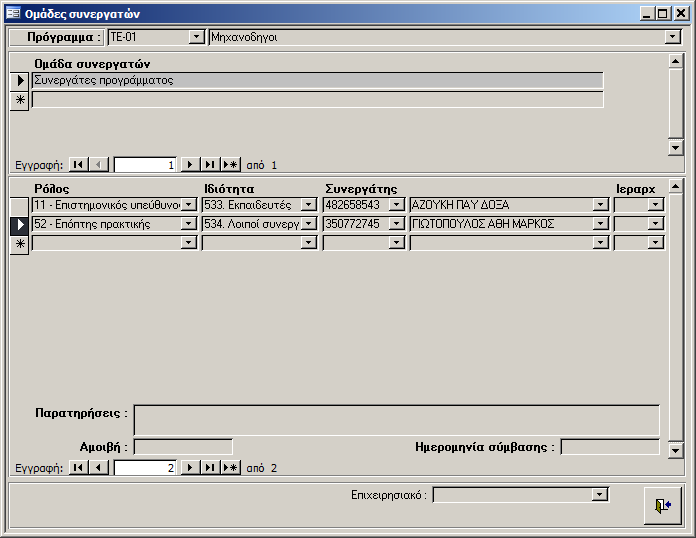The image size is (696, 538).
Task: Click the Παρατηρήσεις text field
Action: (x=396, y=420)
